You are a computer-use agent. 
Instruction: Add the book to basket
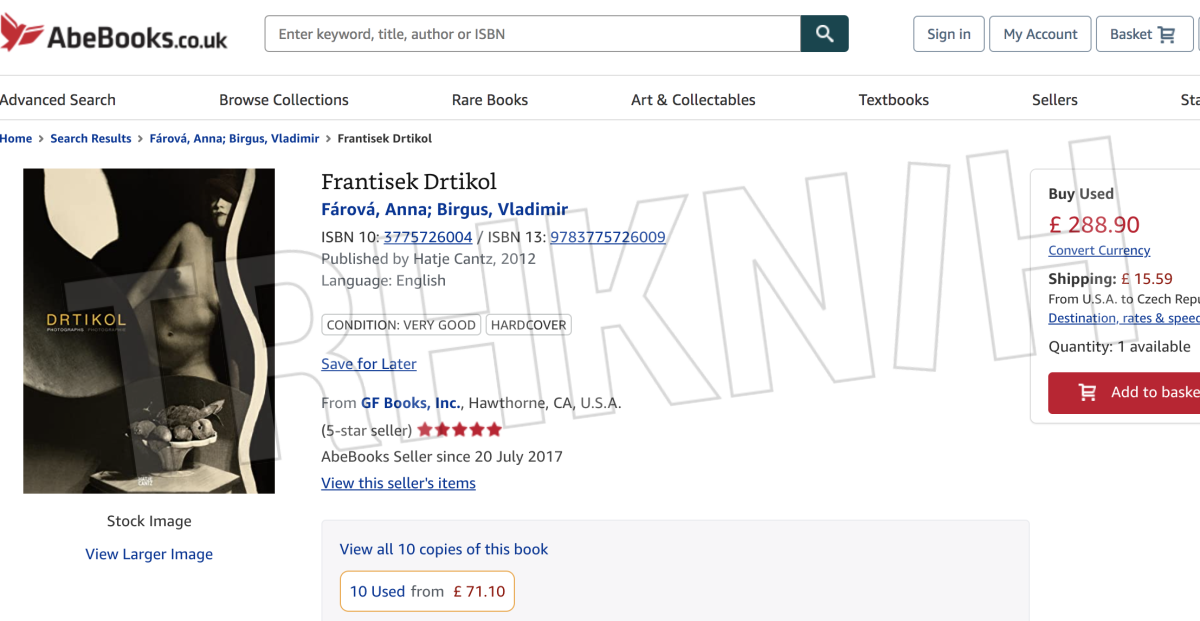click(1124, 393)
